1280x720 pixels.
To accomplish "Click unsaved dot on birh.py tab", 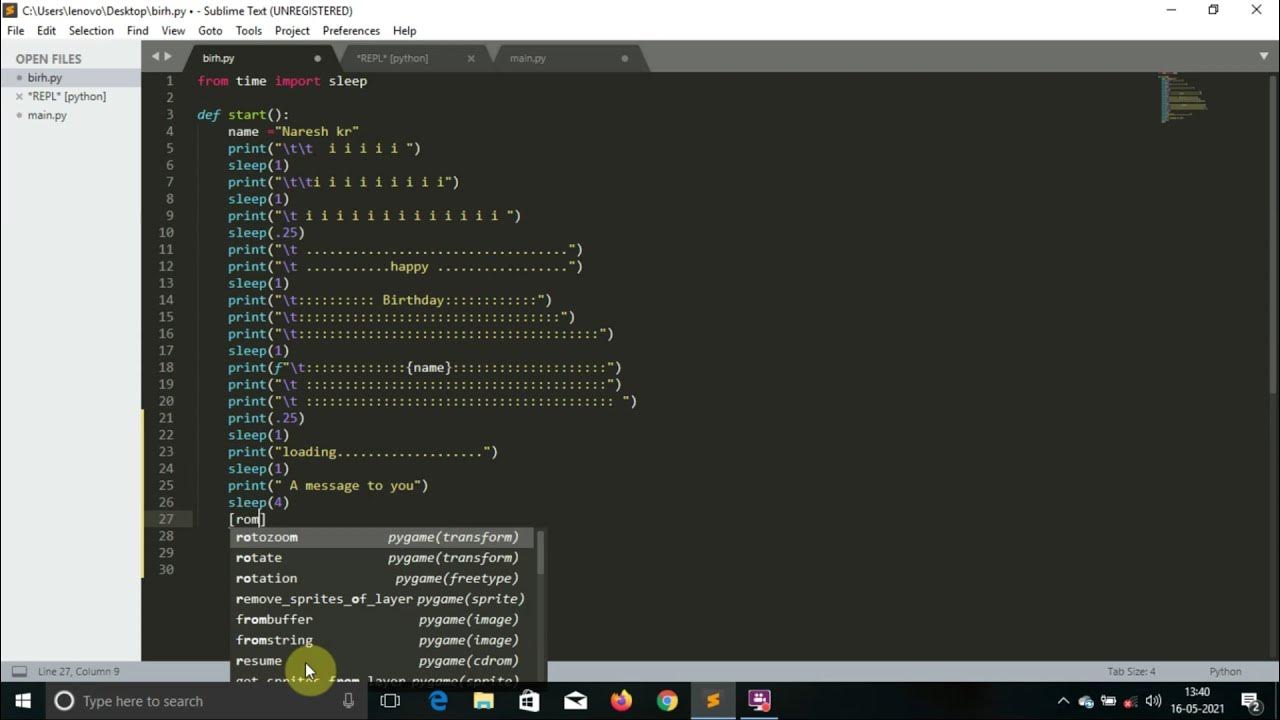I will [318, 58].
